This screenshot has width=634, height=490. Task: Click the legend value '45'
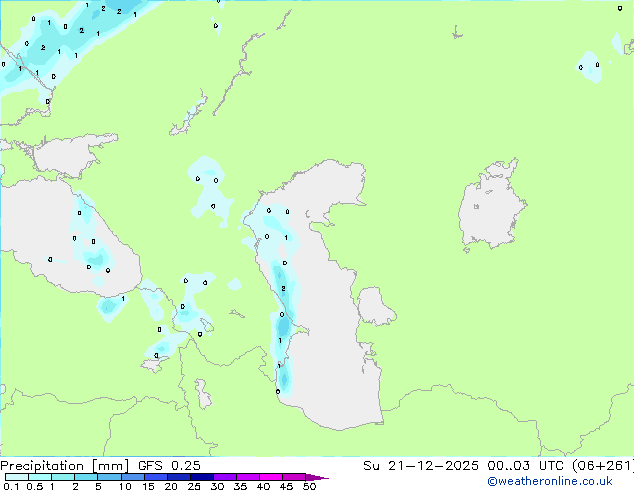286,486
